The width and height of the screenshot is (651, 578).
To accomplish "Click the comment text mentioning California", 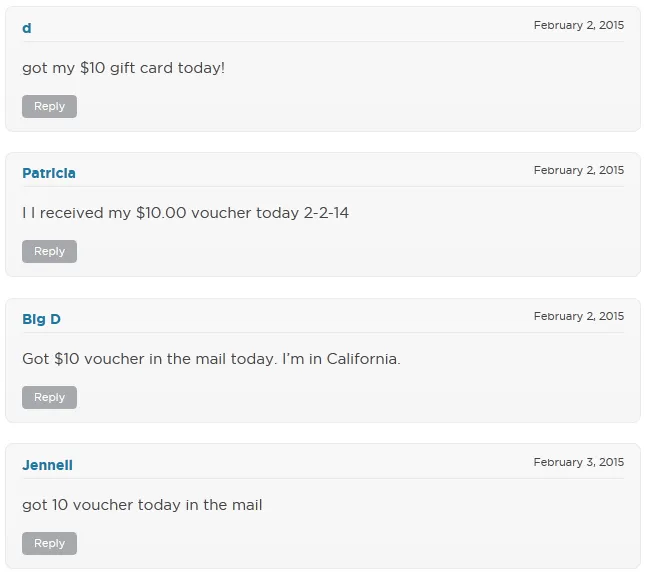I will pyautogui.click(x=211, y=359).
